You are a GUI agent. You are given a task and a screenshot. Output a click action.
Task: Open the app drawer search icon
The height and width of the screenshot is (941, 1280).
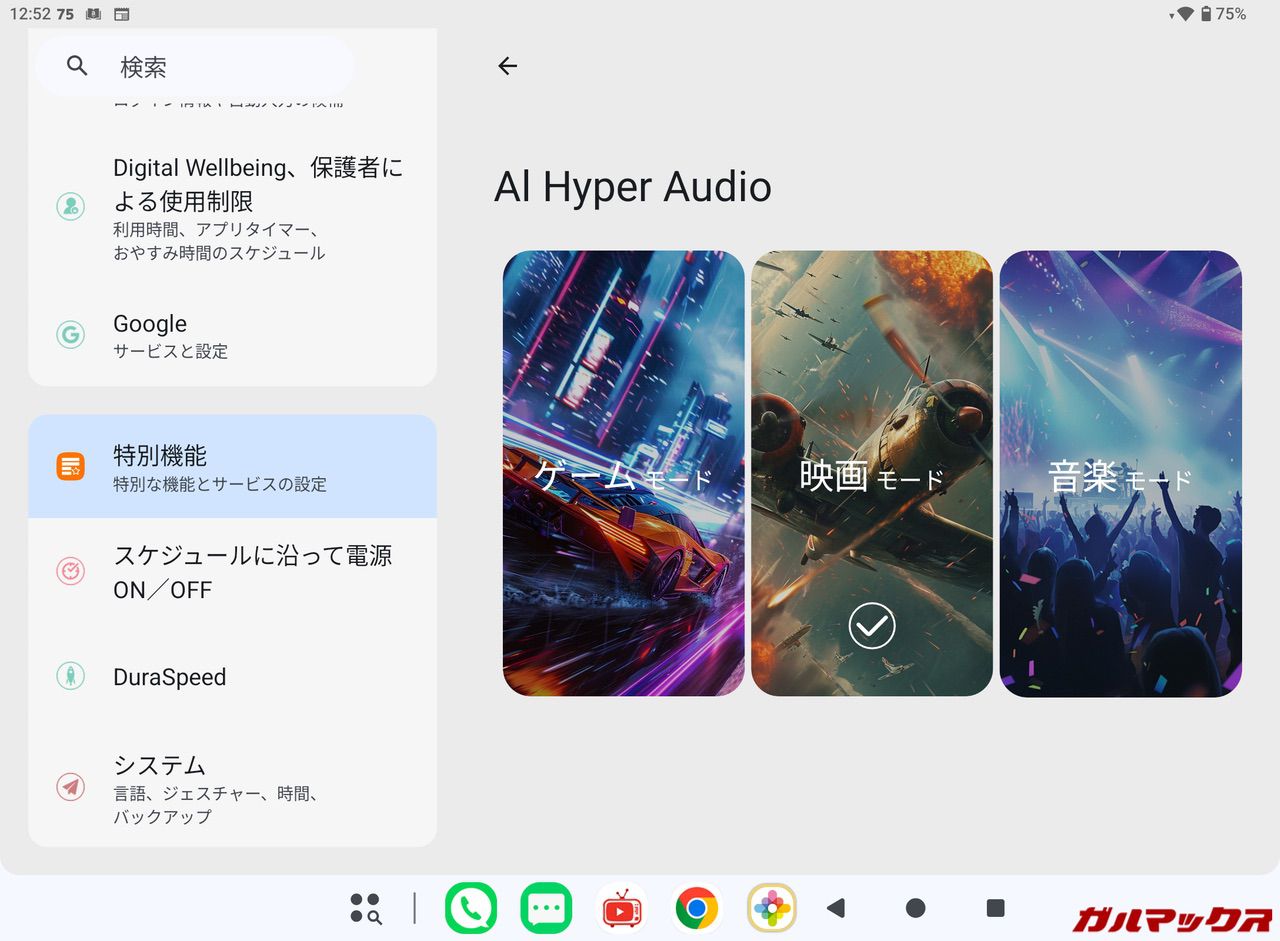pyautogui.click(x=366, y=908)
